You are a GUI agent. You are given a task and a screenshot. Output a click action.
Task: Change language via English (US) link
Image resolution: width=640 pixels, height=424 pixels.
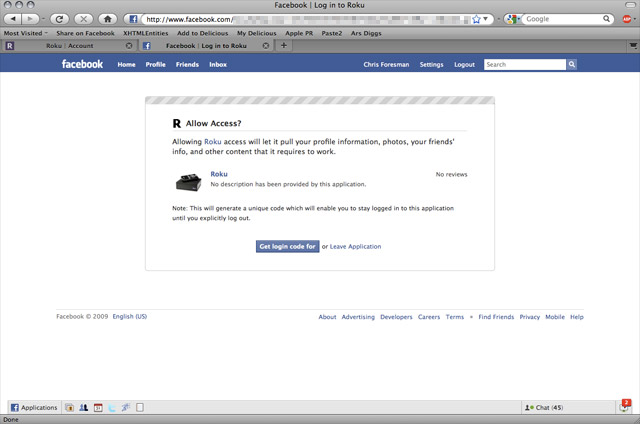pos(130,316)
